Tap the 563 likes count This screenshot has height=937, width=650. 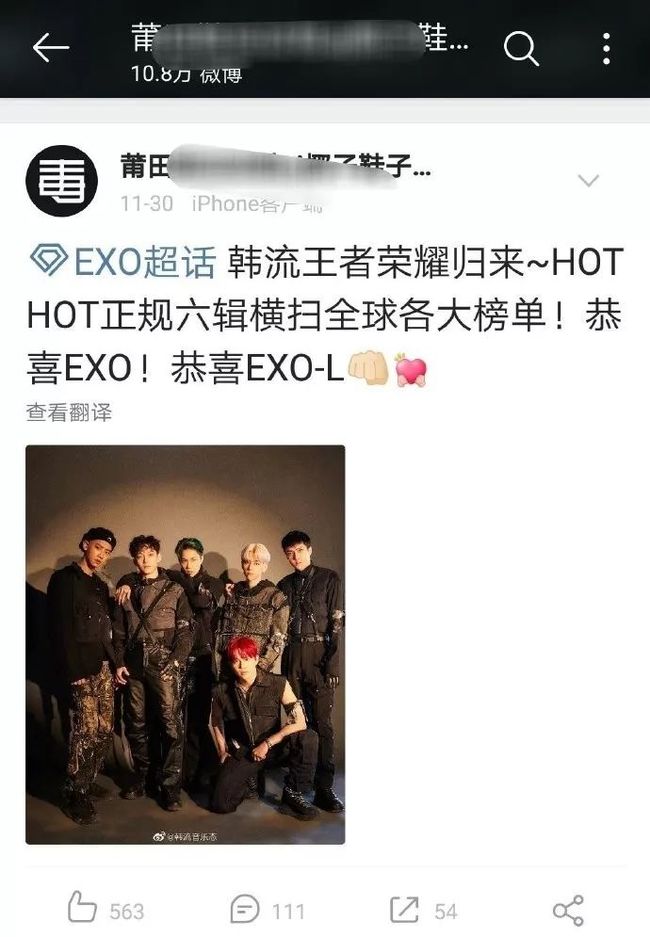tap(127, 912)
